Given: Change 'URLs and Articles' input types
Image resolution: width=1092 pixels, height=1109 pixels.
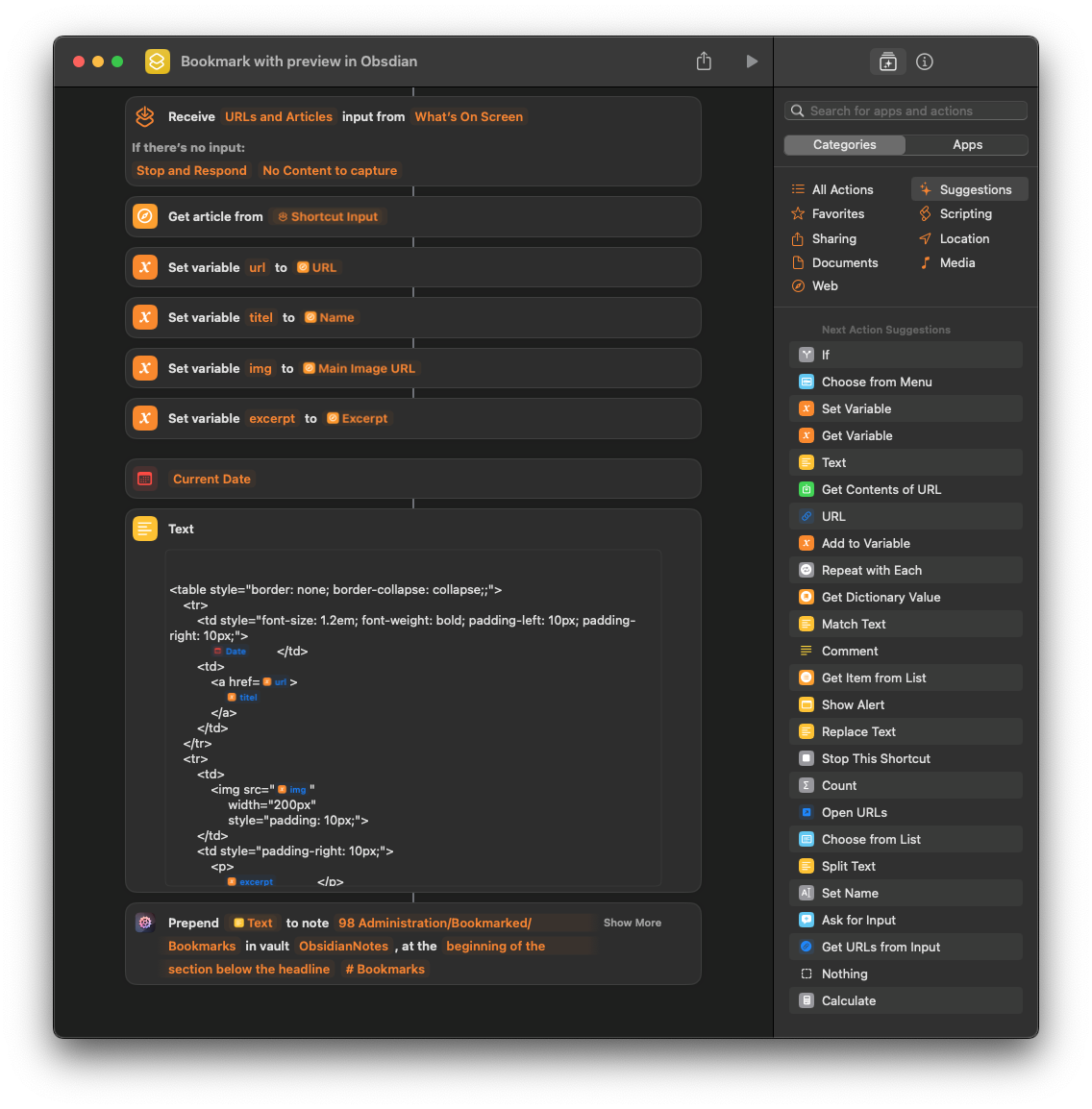Looking at the screenshot, I should point(278,116).
